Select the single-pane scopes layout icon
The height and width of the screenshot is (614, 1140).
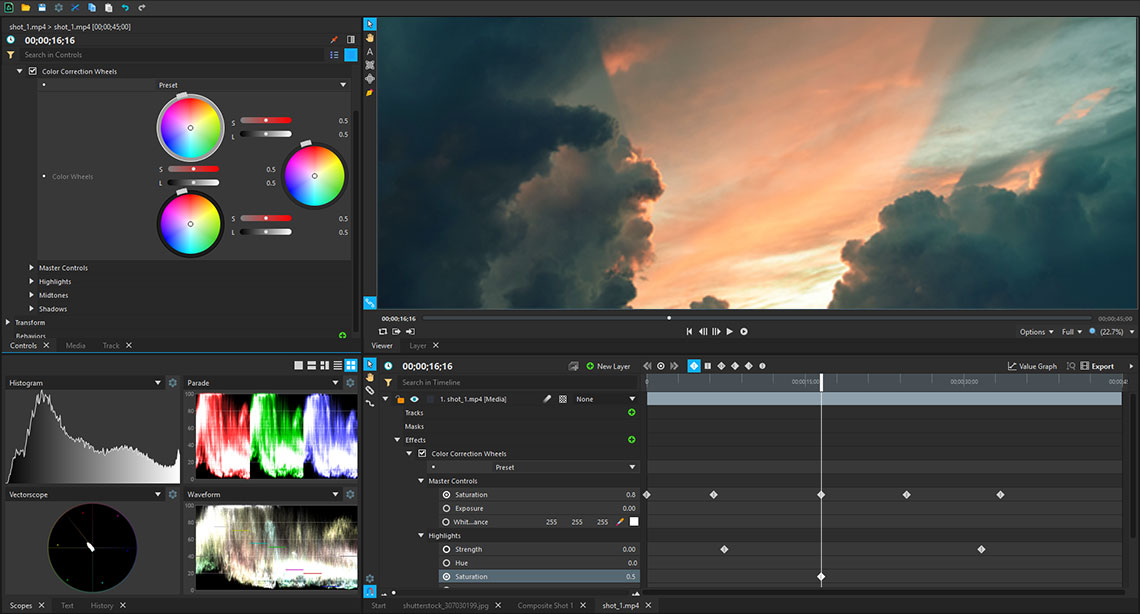tap(299, 365)
